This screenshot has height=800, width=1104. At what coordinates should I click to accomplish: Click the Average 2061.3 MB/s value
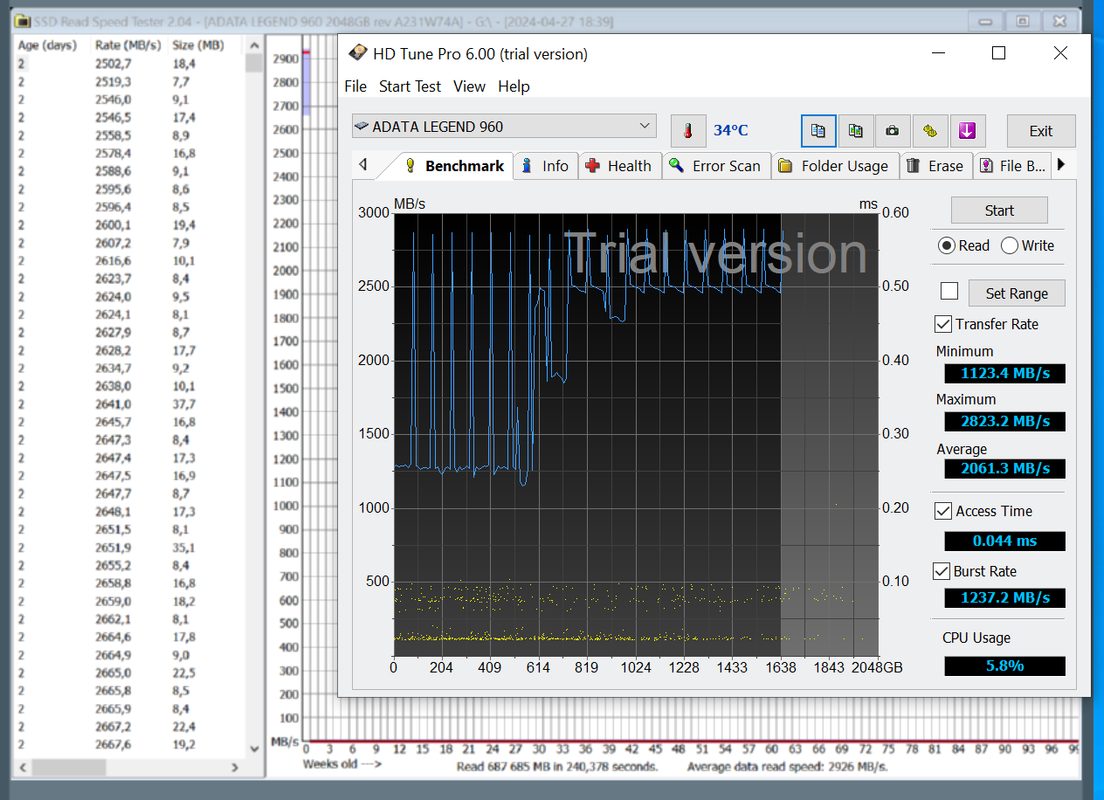pos(1004,468)
